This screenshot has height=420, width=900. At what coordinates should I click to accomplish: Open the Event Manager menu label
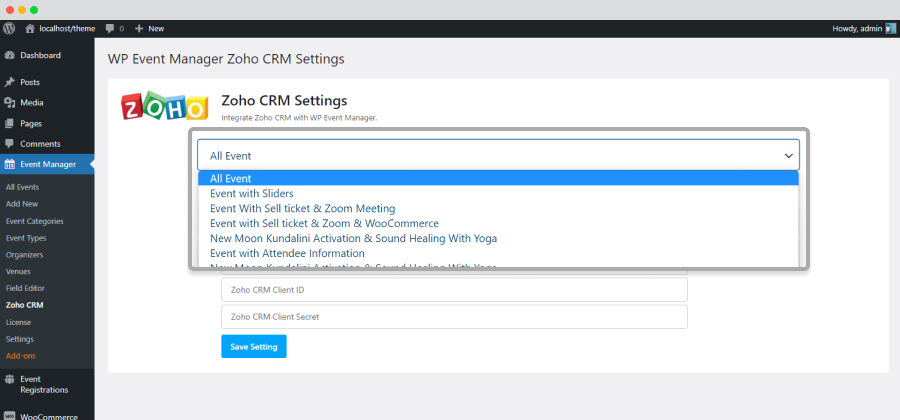pos(48,164)
